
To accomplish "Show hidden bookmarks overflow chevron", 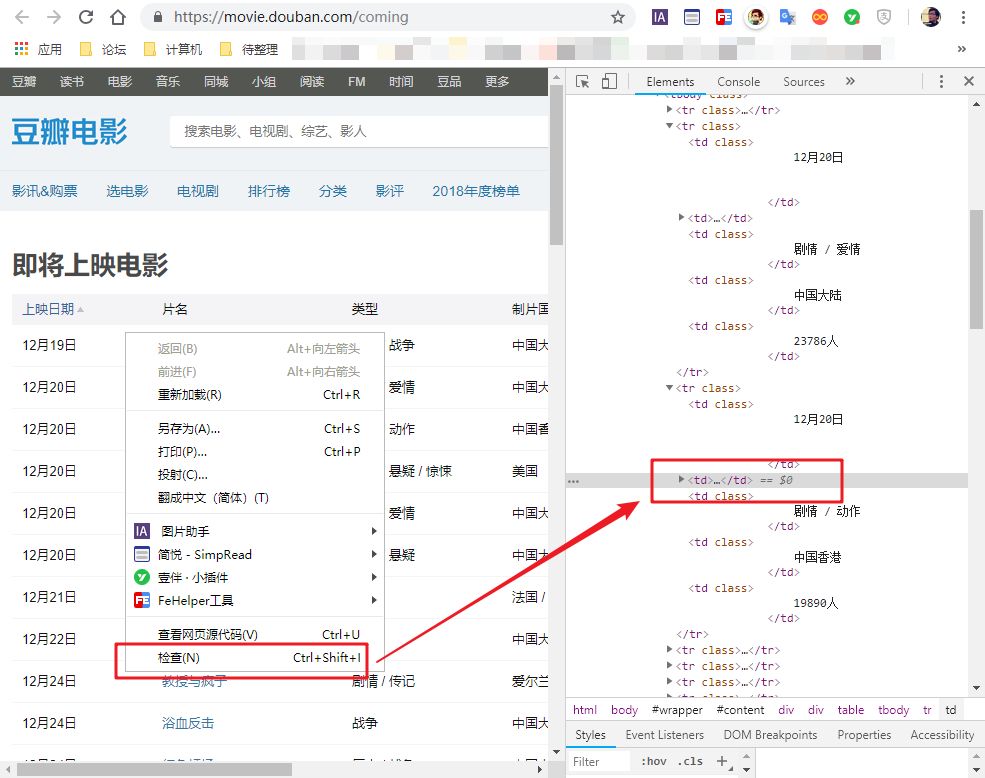I will pos(962,49).
